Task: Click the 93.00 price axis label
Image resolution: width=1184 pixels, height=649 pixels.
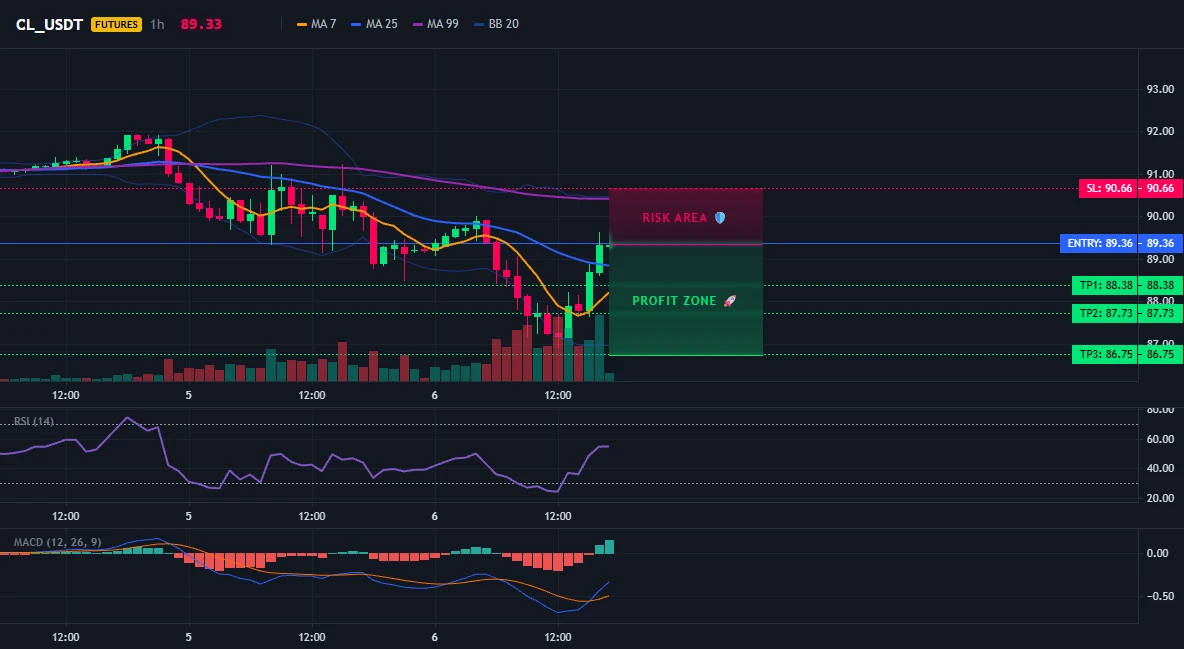Action: pyautogui.click(x=1160, y=89)
